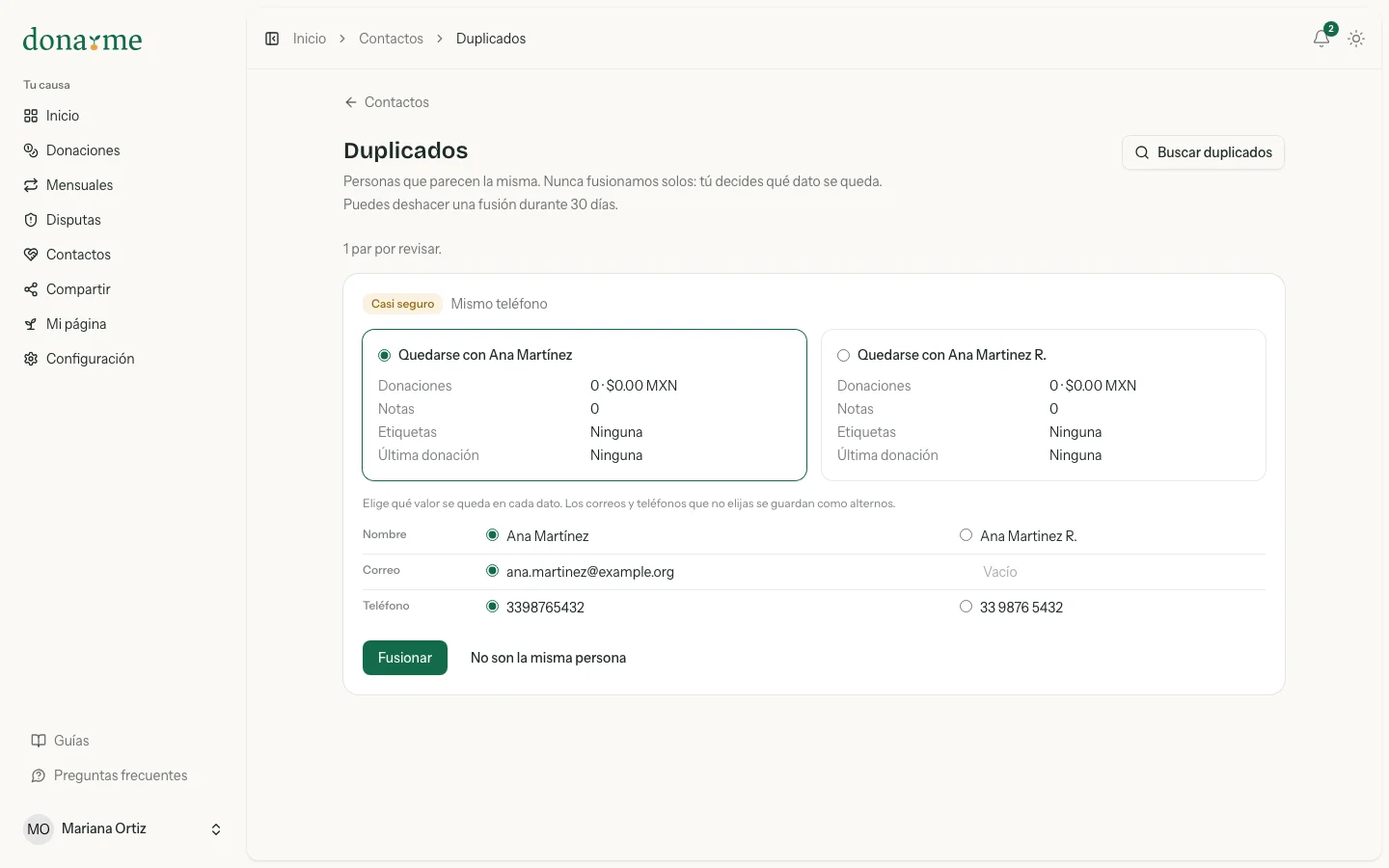This screenshot has width=1389, height=868.
Task: Click the Mi página sprout icon
Action: pos(31,324)
